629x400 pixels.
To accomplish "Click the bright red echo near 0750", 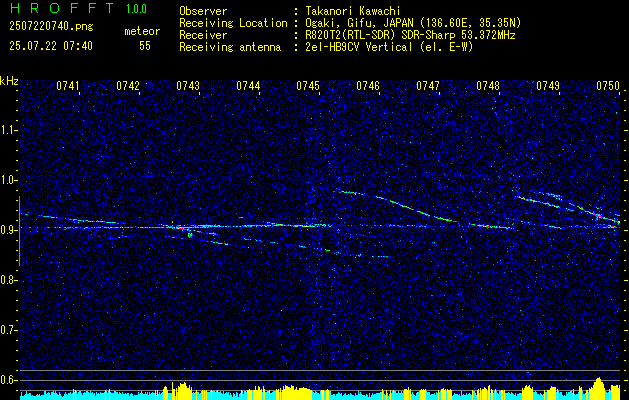I will coord(598,216).
